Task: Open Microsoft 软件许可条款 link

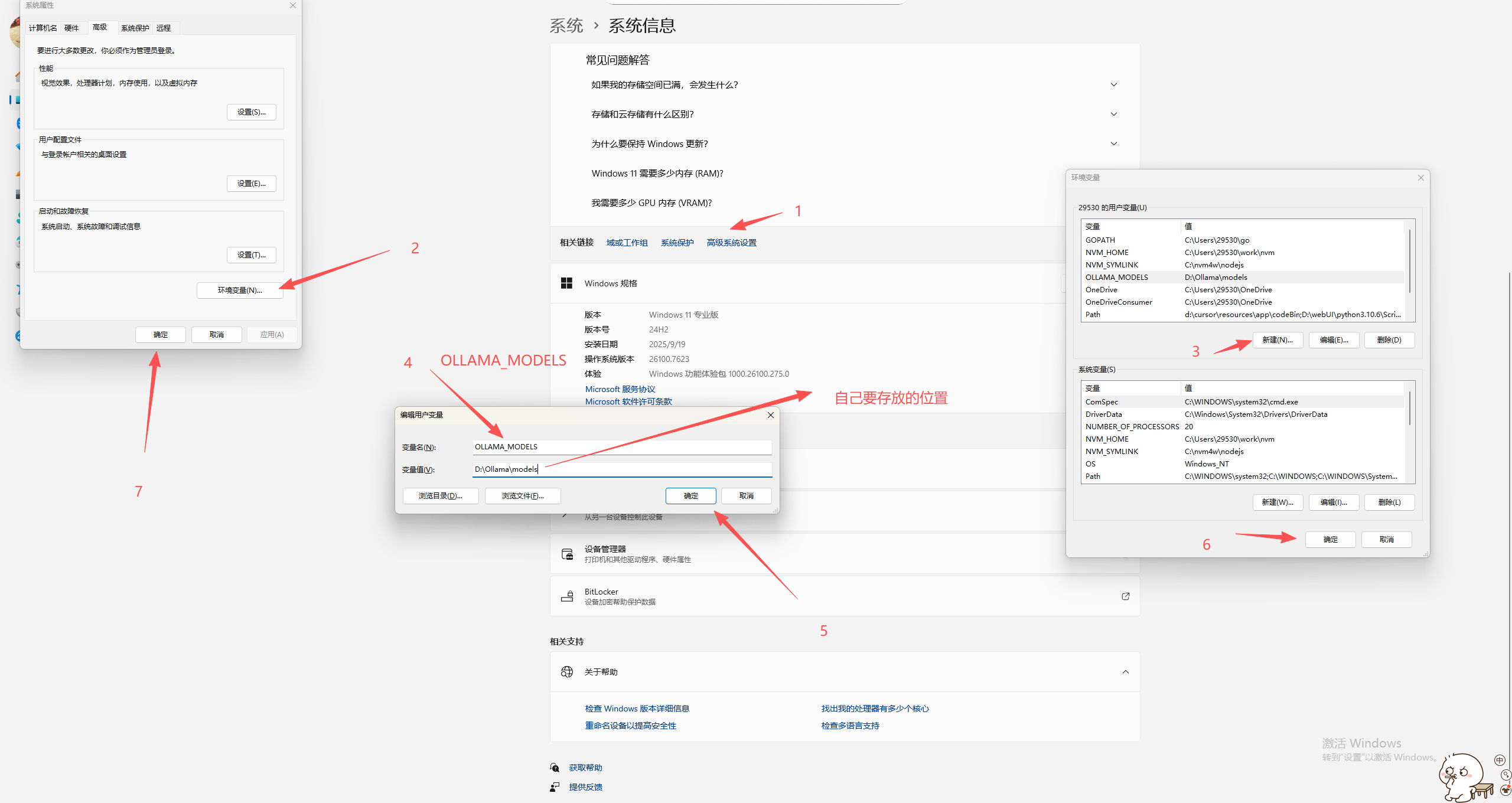Action: (x=628, y=401)
